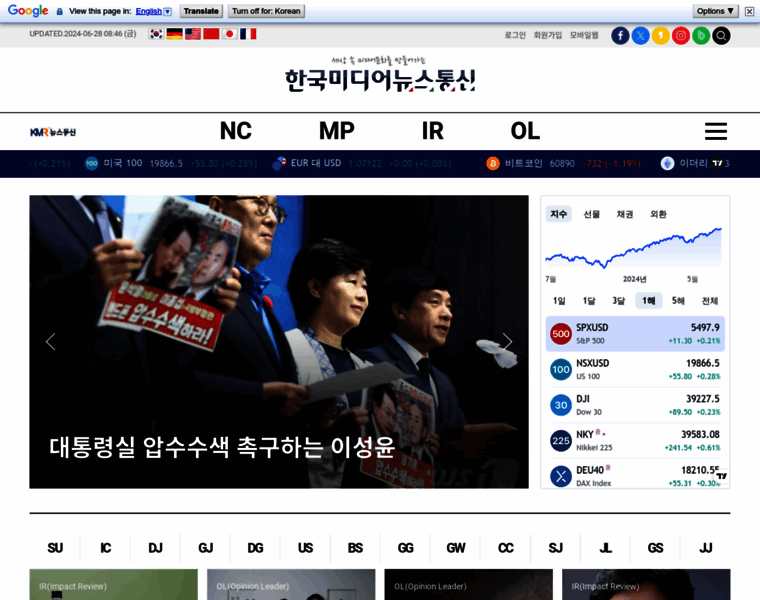Open the Facebook social icon
This screenshot has height=600, width=760.
click(620, 35)
